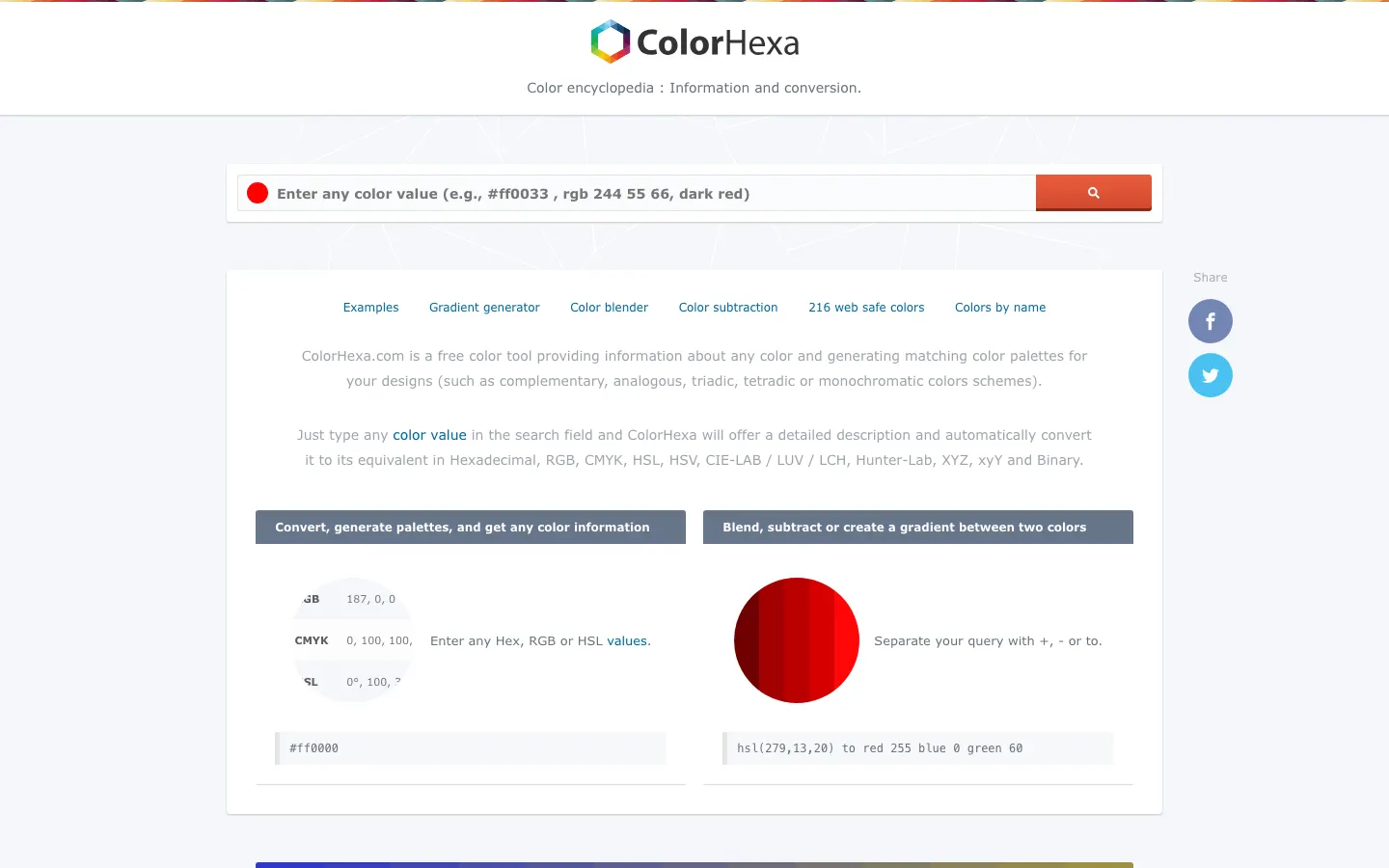Viewport: 1389px width, 868px height.
Task: Click the #ff0000 example code
Action: (314, 748)
